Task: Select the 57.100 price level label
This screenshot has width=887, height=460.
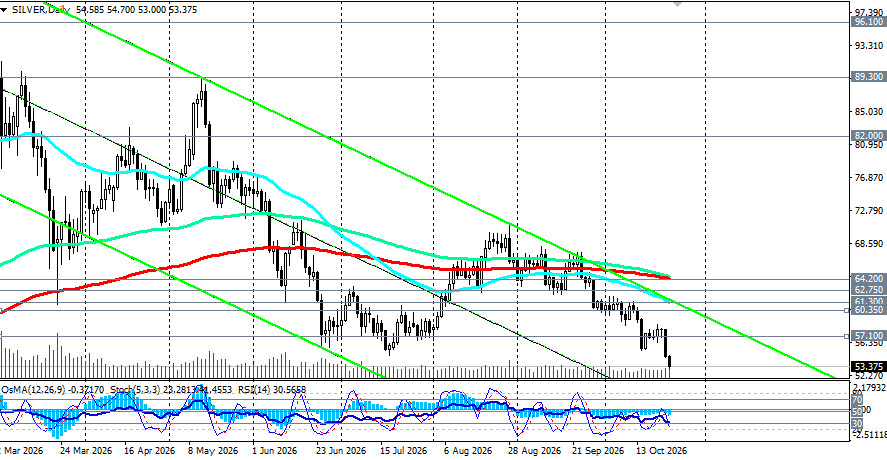Action: pyautogui.click(x=868, y=336)
